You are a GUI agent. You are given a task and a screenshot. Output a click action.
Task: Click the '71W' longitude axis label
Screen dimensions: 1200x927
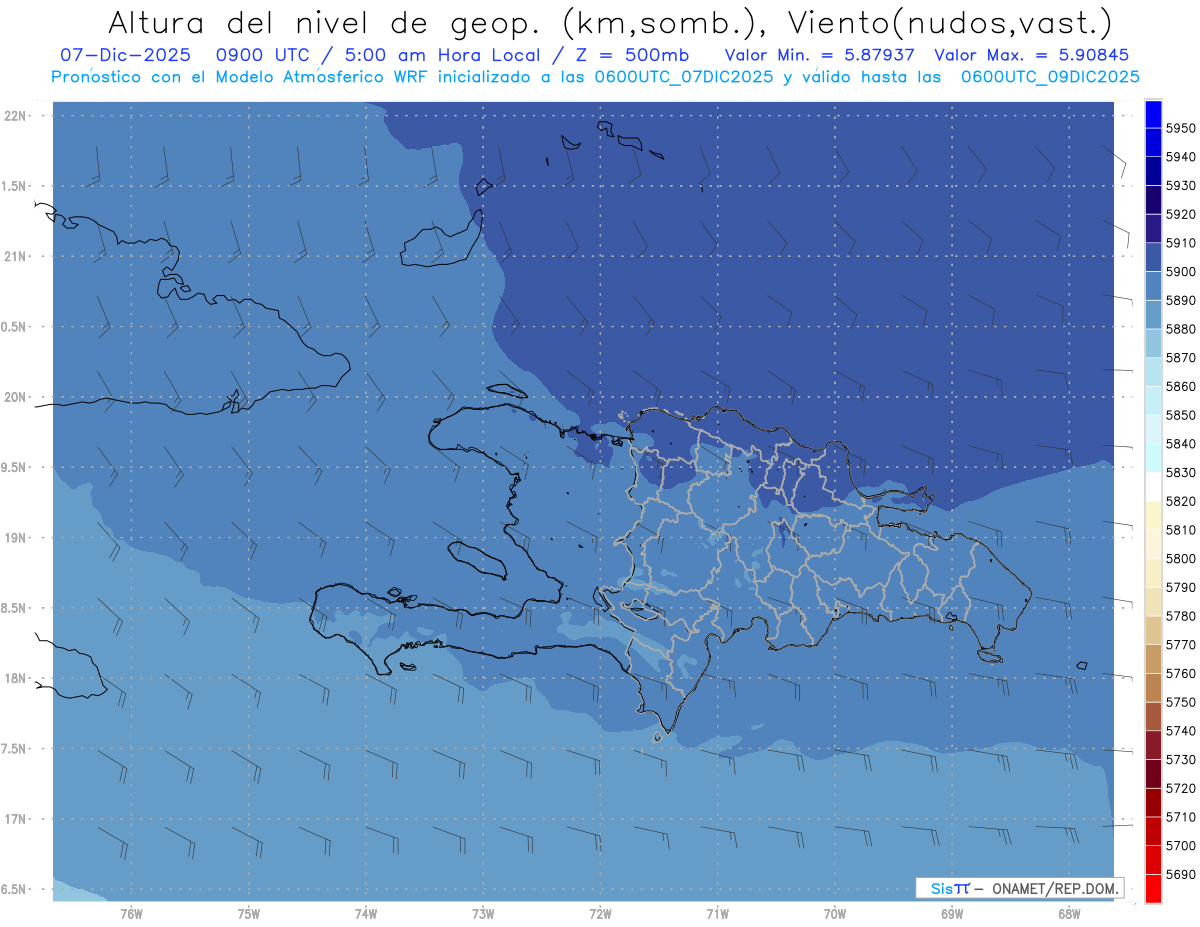point(717,914)
